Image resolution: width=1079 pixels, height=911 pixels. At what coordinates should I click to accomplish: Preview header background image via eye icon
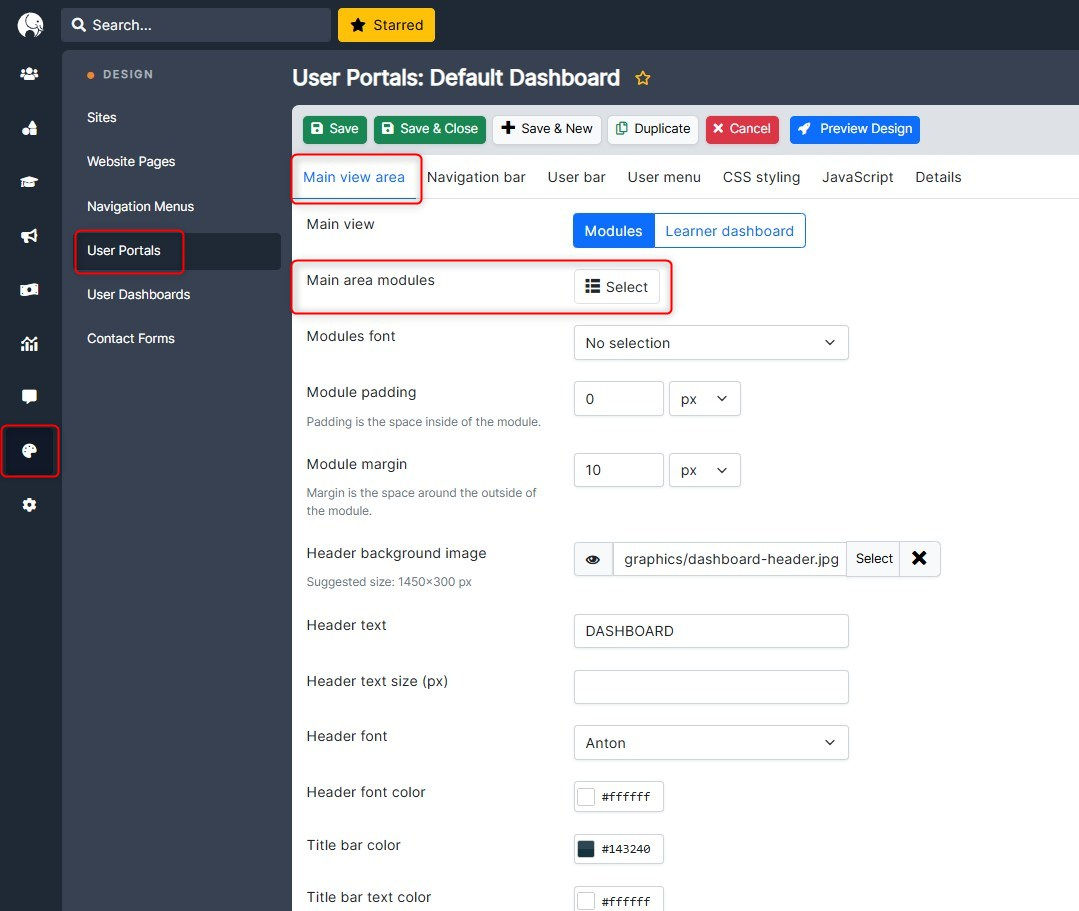coord(592,559)
